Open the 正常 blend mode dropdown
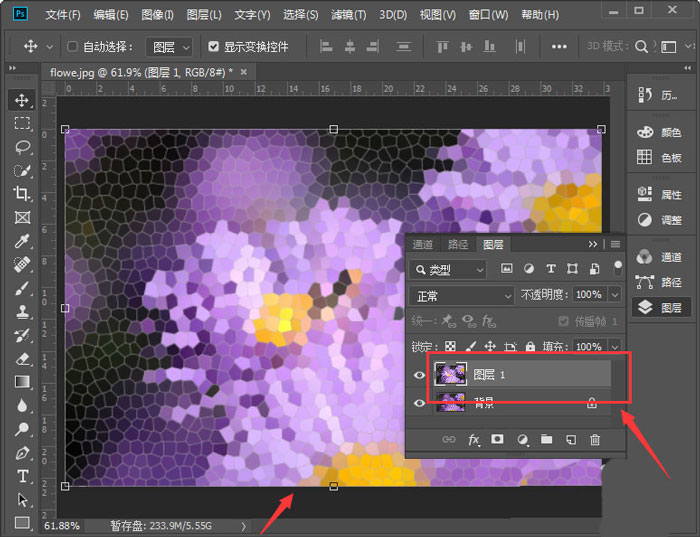Screen dimensions: 700x537 click(462, 296)
